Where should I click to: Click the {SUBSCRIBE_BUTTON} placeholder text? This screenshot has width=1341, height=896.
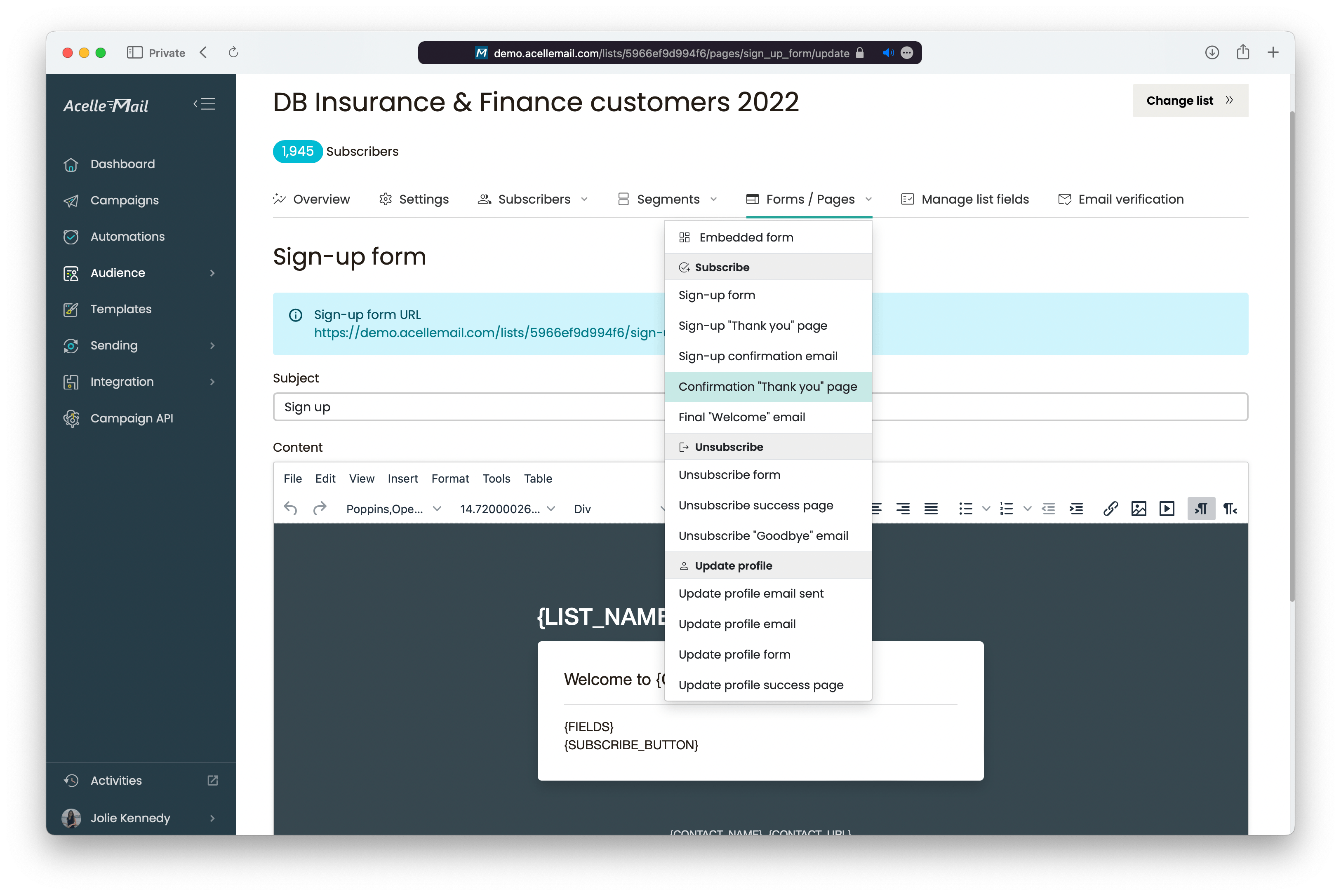pyautogui.click(x=631, y=745)
